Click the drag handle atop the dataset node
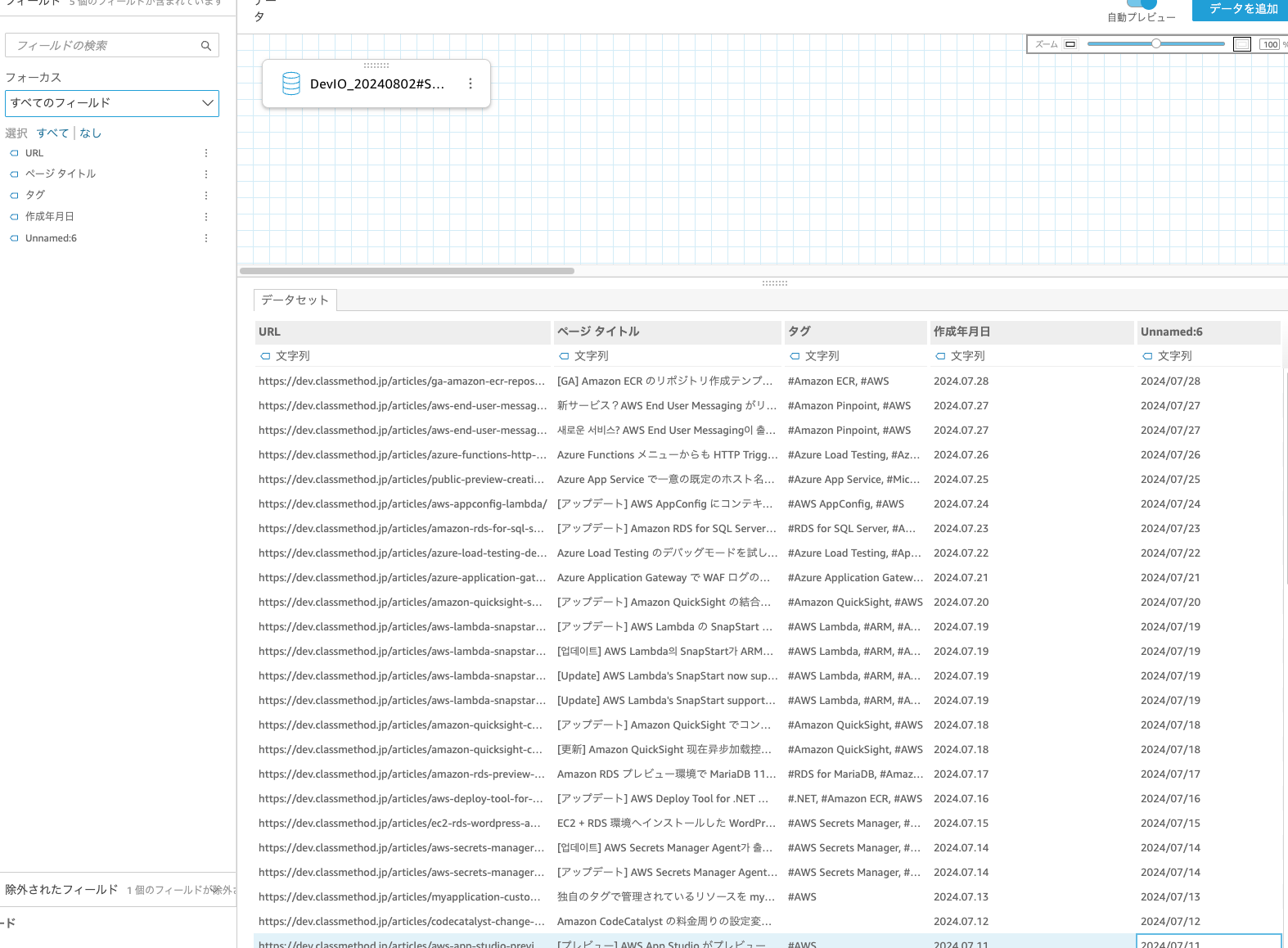 coord(376,65)
